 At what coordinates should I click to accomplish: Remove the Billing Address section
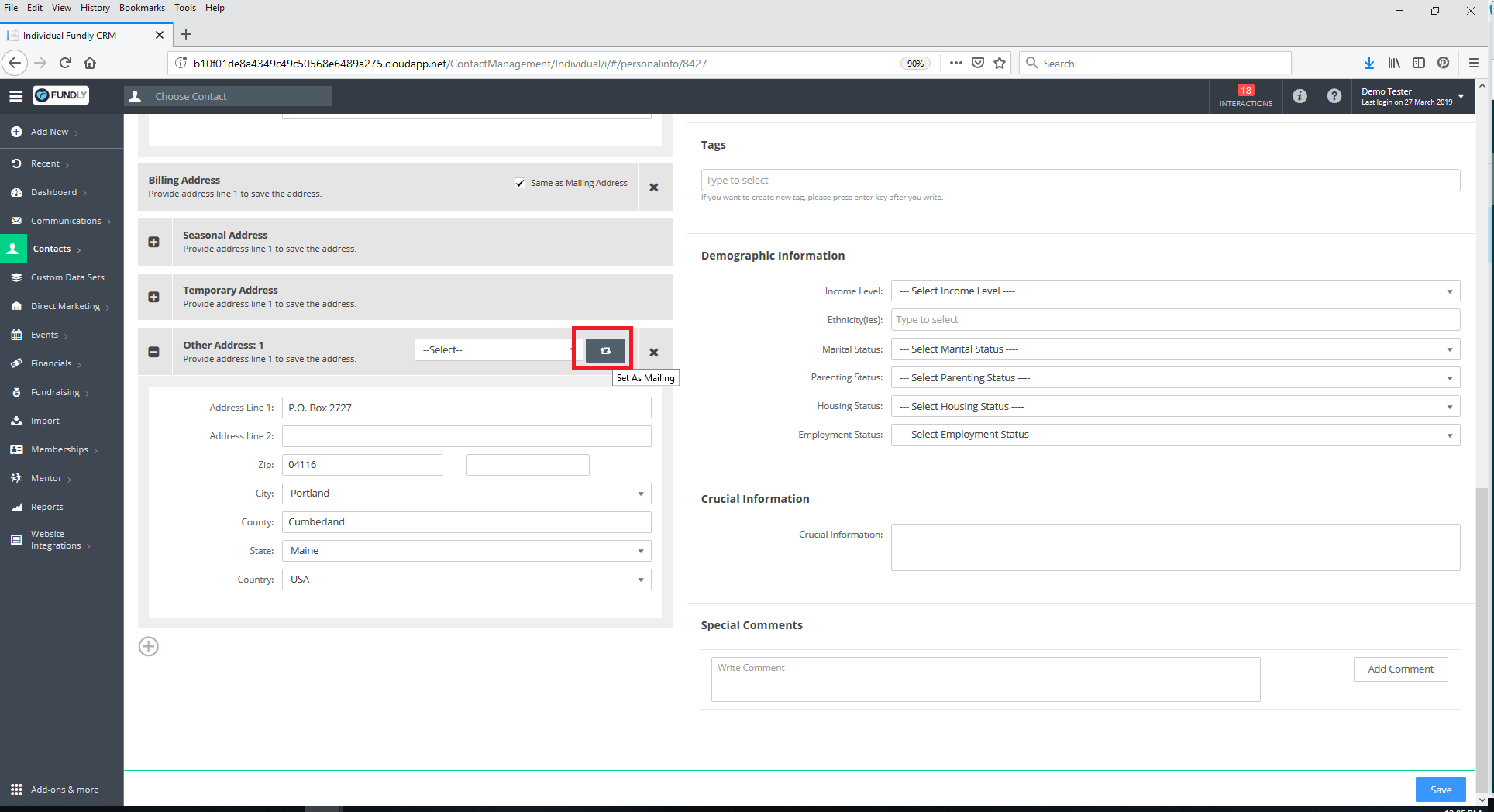point(654,188)
